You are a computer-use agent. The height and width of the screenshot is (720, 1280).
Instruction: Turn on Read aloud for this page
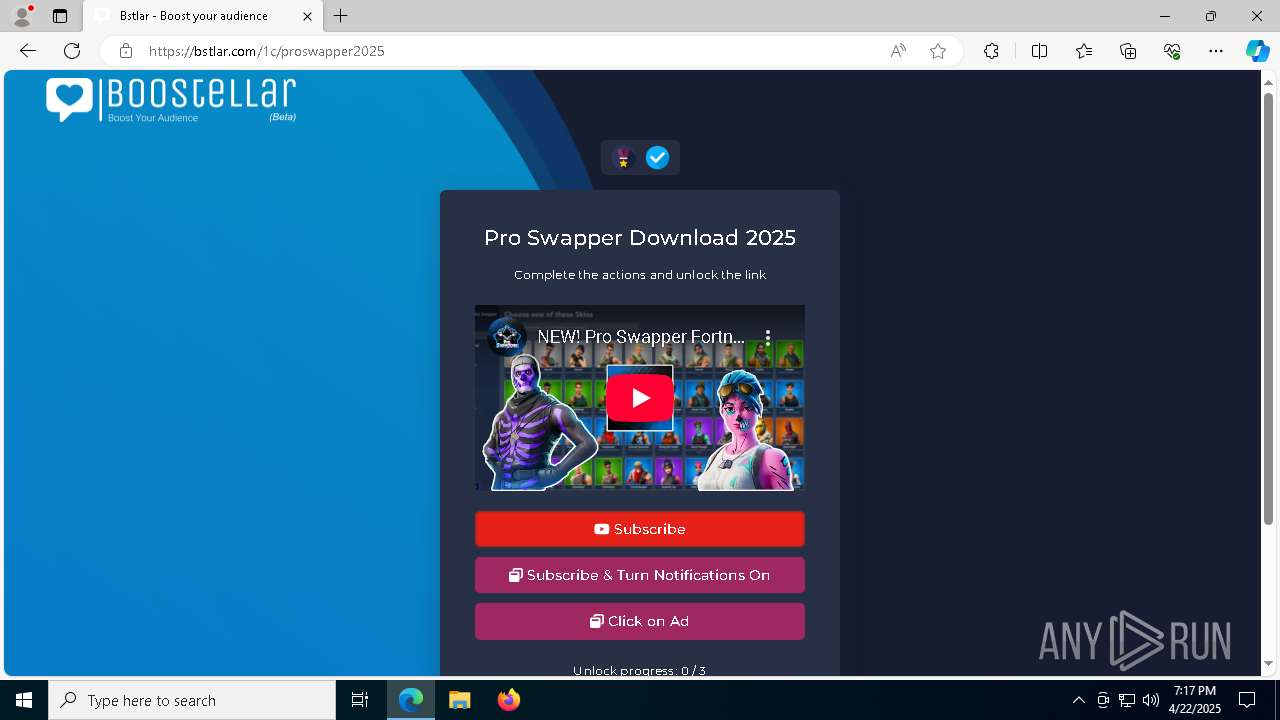898,51
